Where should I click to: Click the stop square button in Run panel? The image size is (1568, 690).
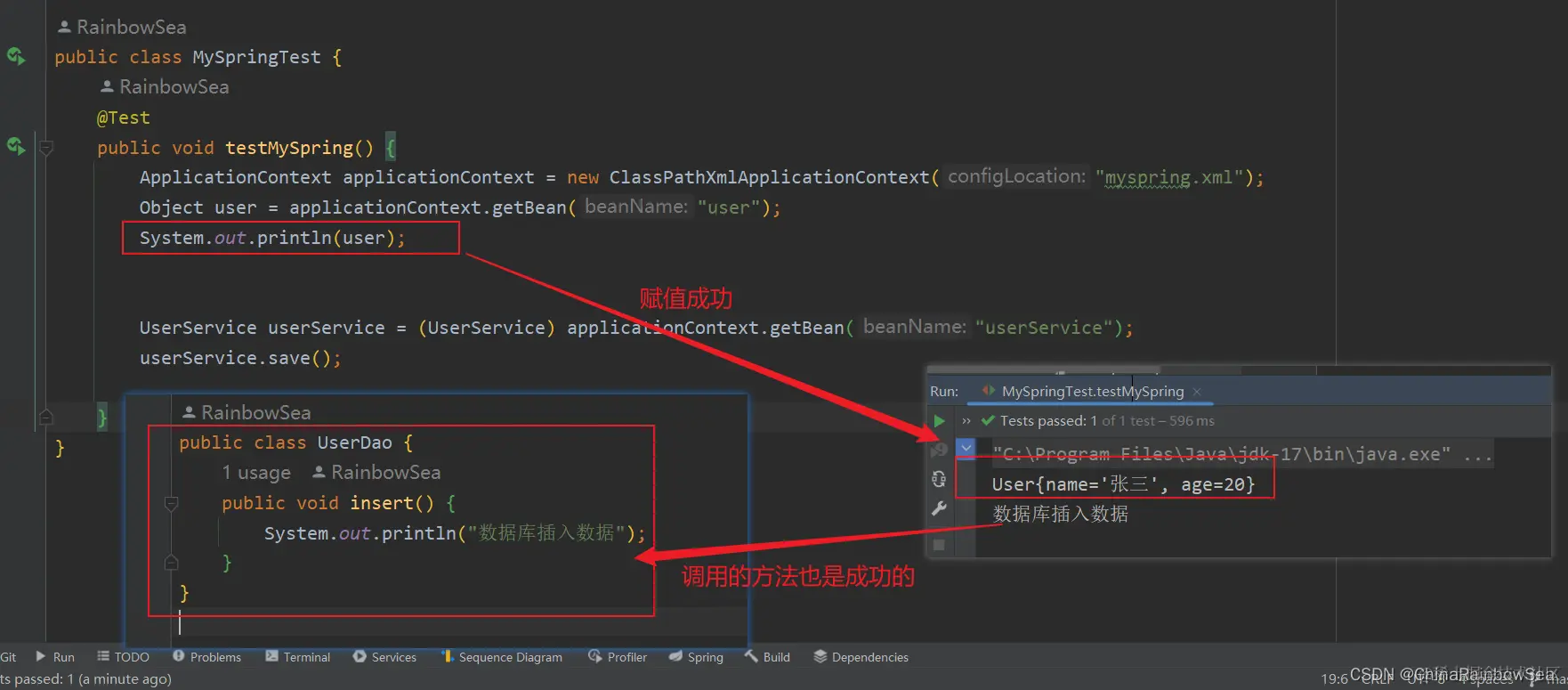939,545
